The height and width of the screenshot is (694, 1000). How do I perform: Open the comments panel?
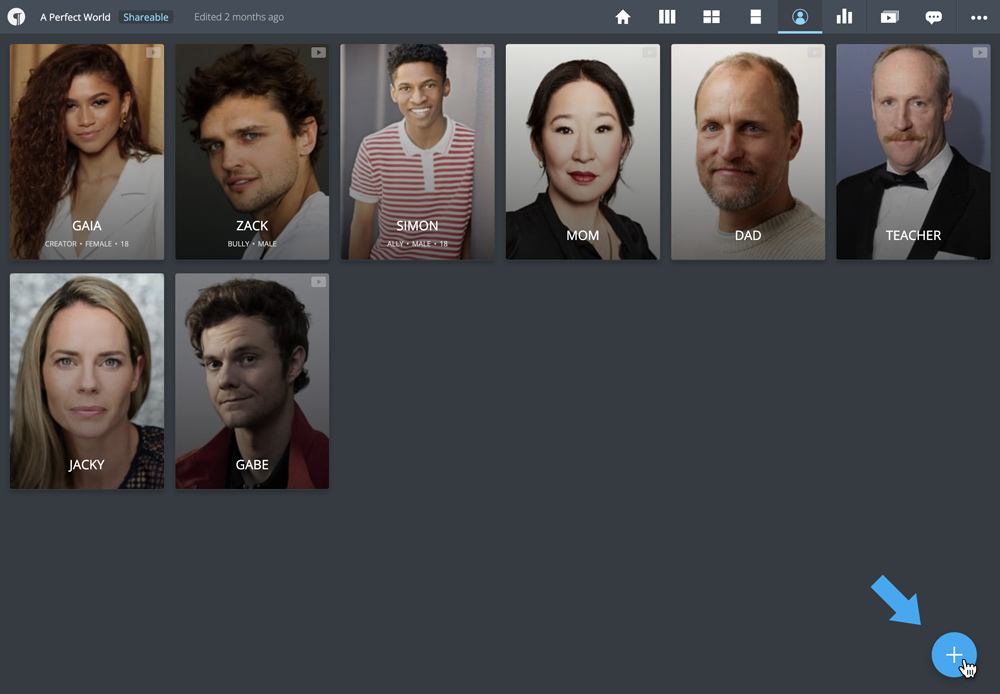(933, 17)
